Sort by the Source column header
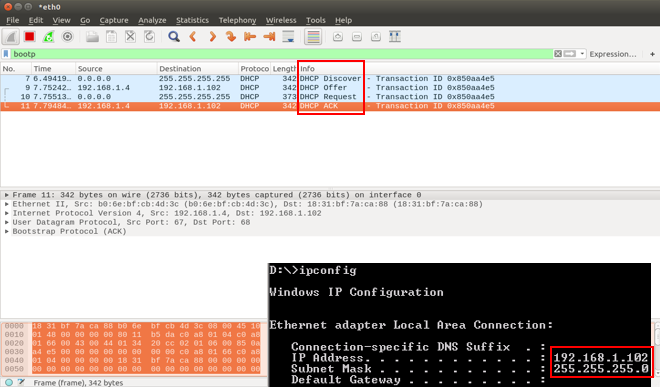 [117, 69]
